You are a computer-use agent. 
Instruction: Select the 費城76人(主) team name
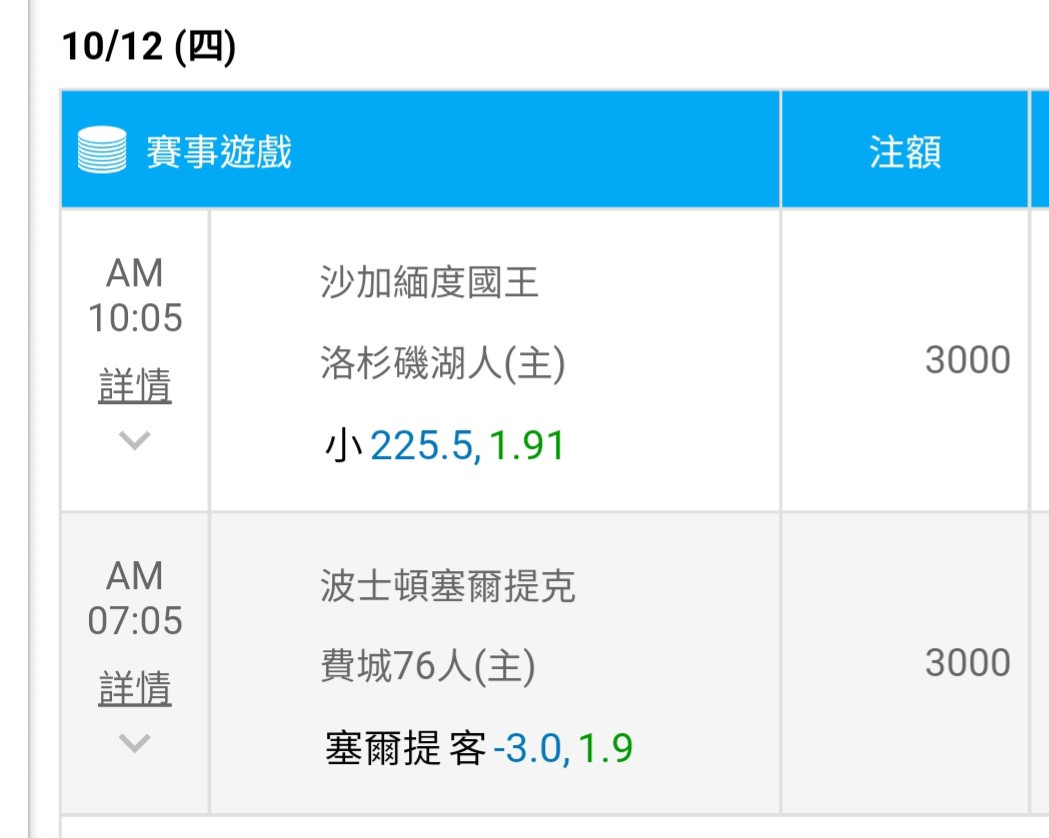[x=428, y=666]
